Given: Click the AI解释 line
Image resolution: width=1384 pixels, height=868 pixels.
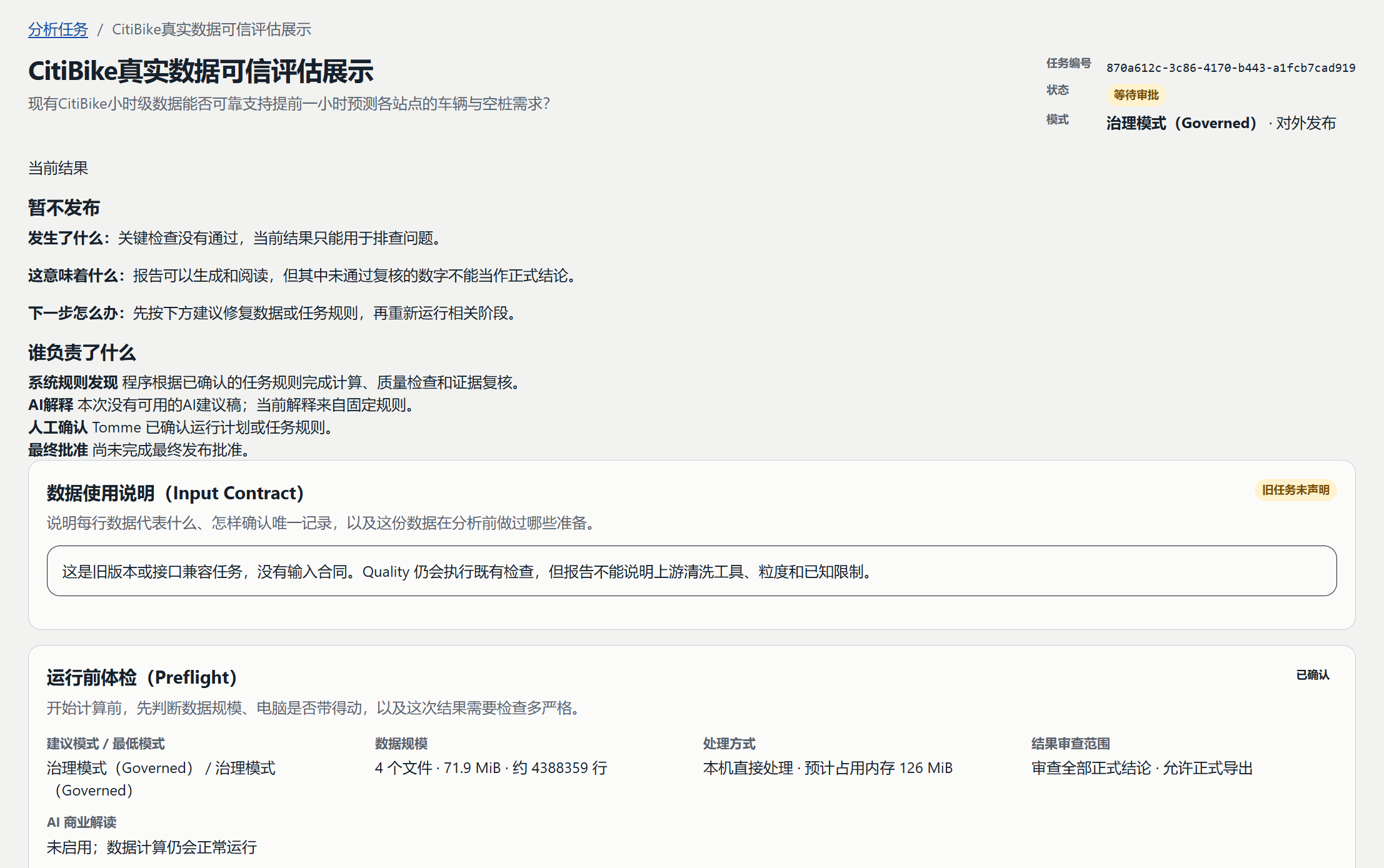Looking at the screenshot, I should pyautogui.click(x=224, y=405).
